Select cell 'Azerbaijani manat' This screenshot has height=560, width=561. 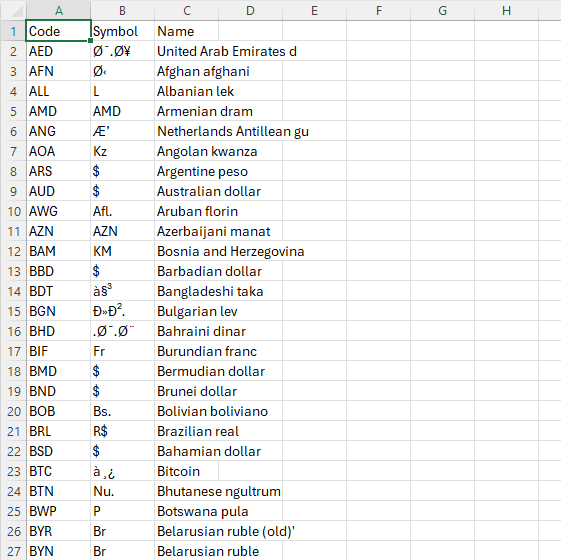[186, 231]
